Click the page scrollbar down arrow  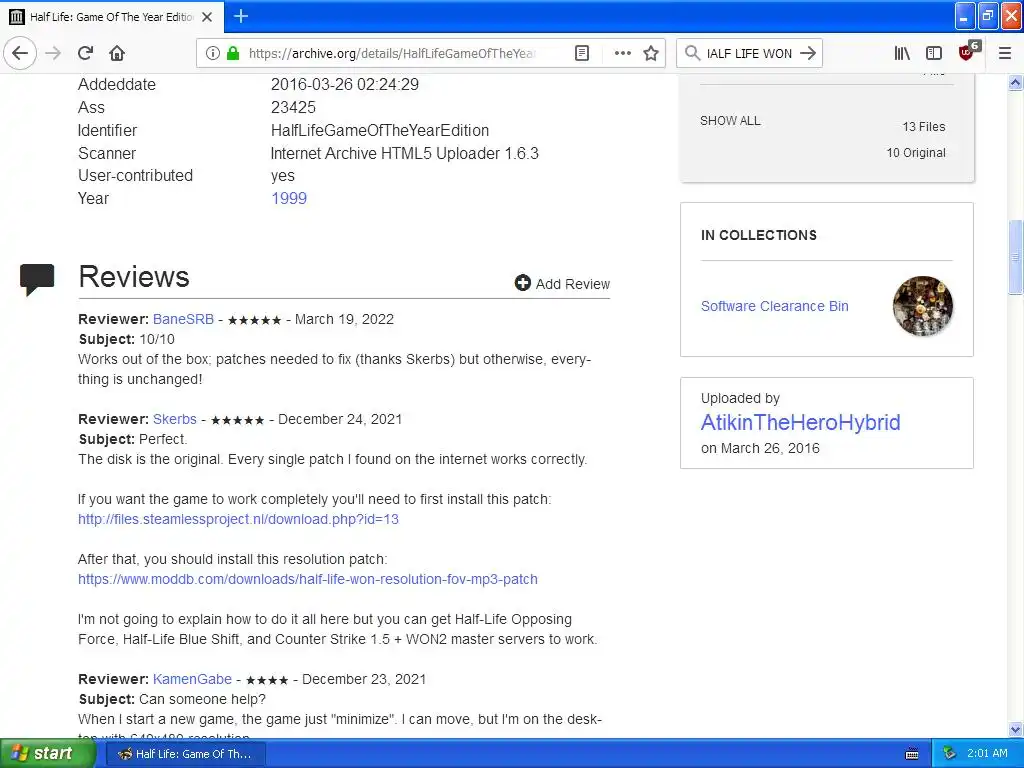[x=1016, y=729]
